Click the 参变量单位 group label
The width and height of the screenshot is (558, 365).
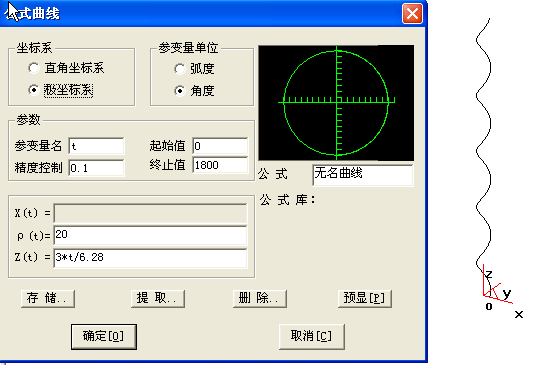(188, 48)
